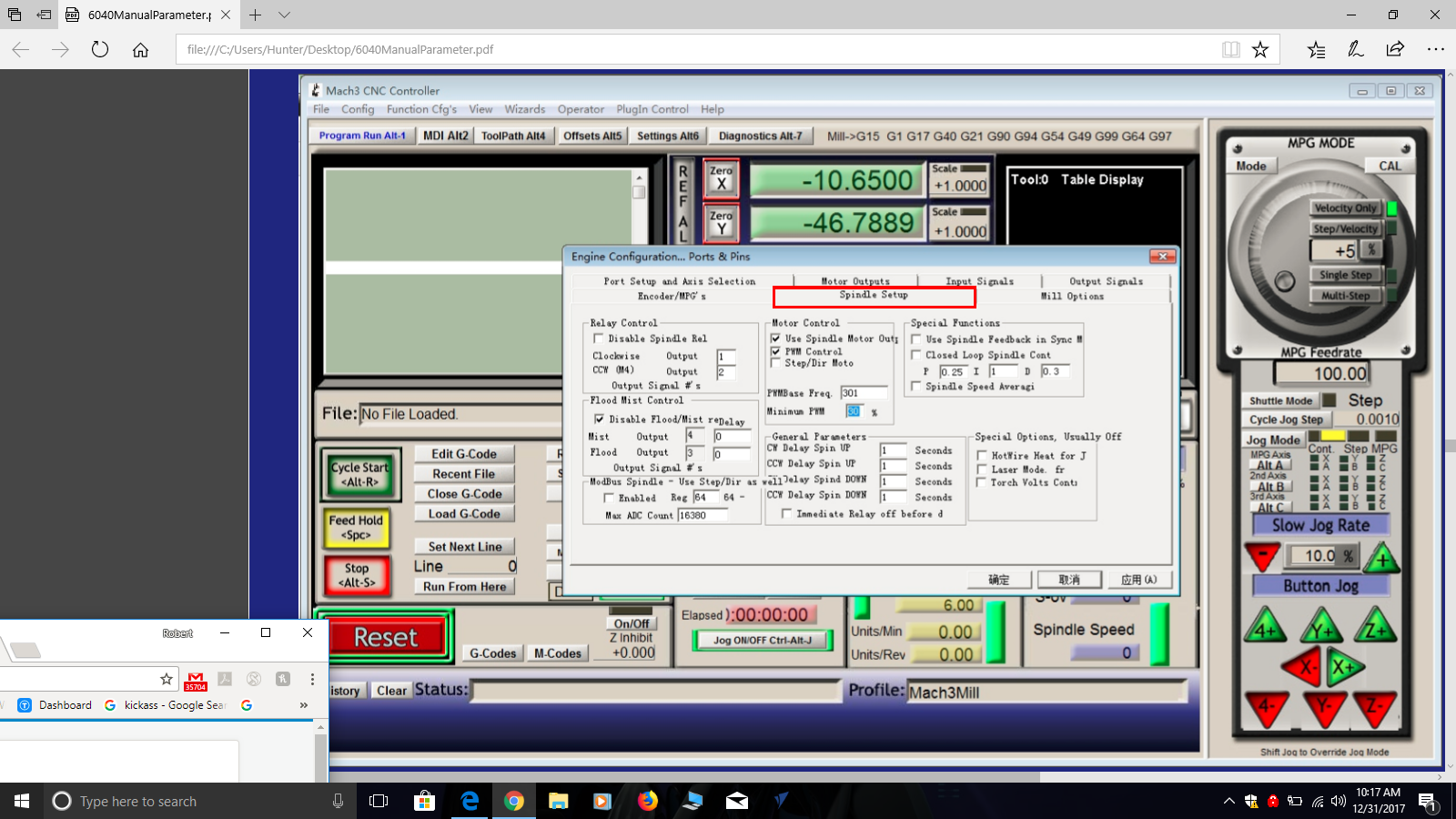
Task: Open Chrome three-dot menu
Action: coord(312,679)
